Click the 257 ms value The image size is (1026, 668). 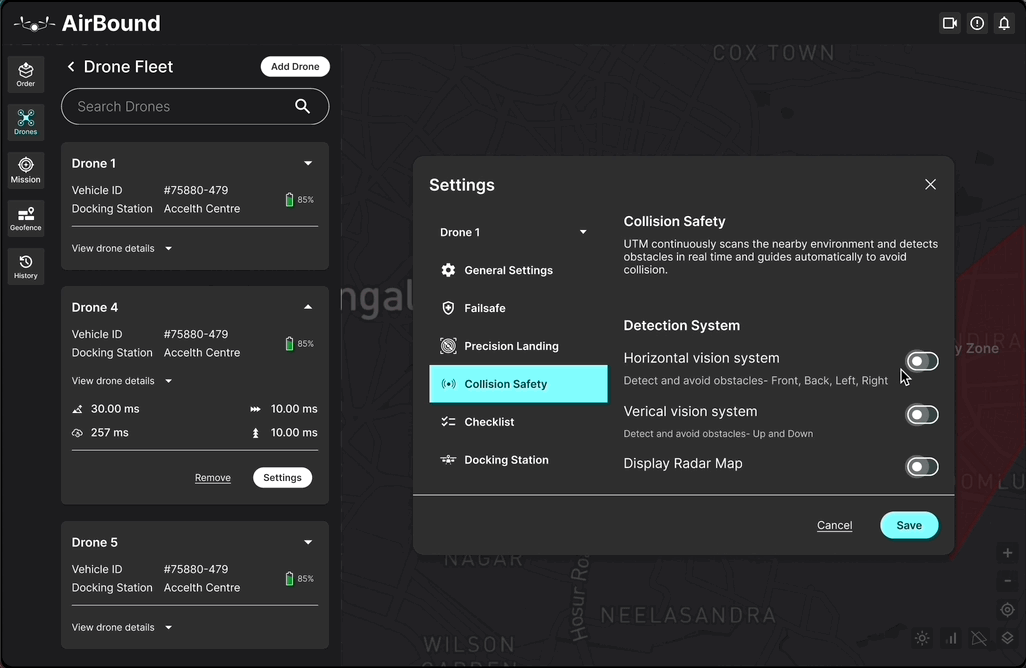click(x=109, y=432)
